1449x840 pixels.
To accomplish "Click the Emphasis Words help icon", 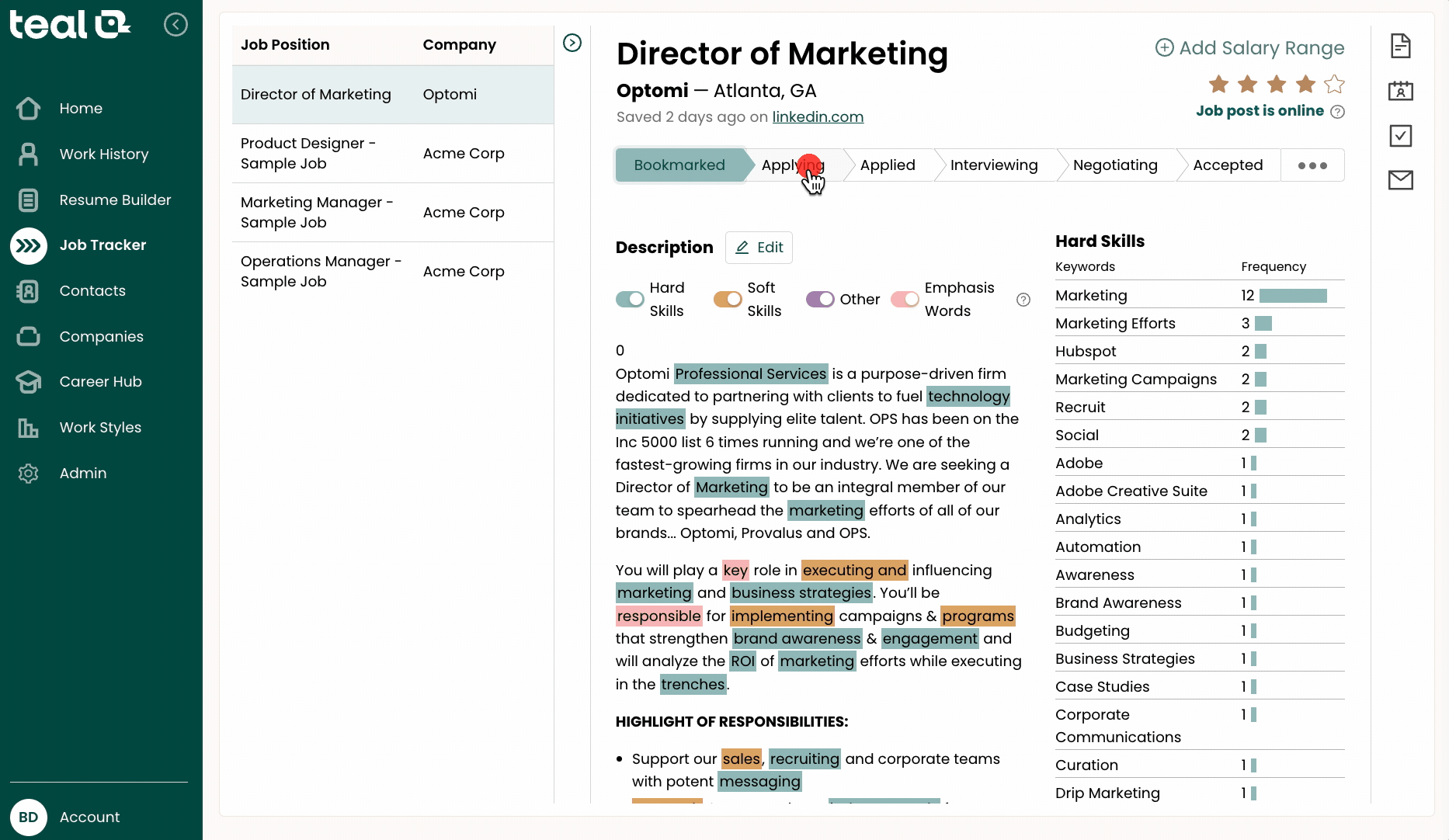I will point(1023,300).
